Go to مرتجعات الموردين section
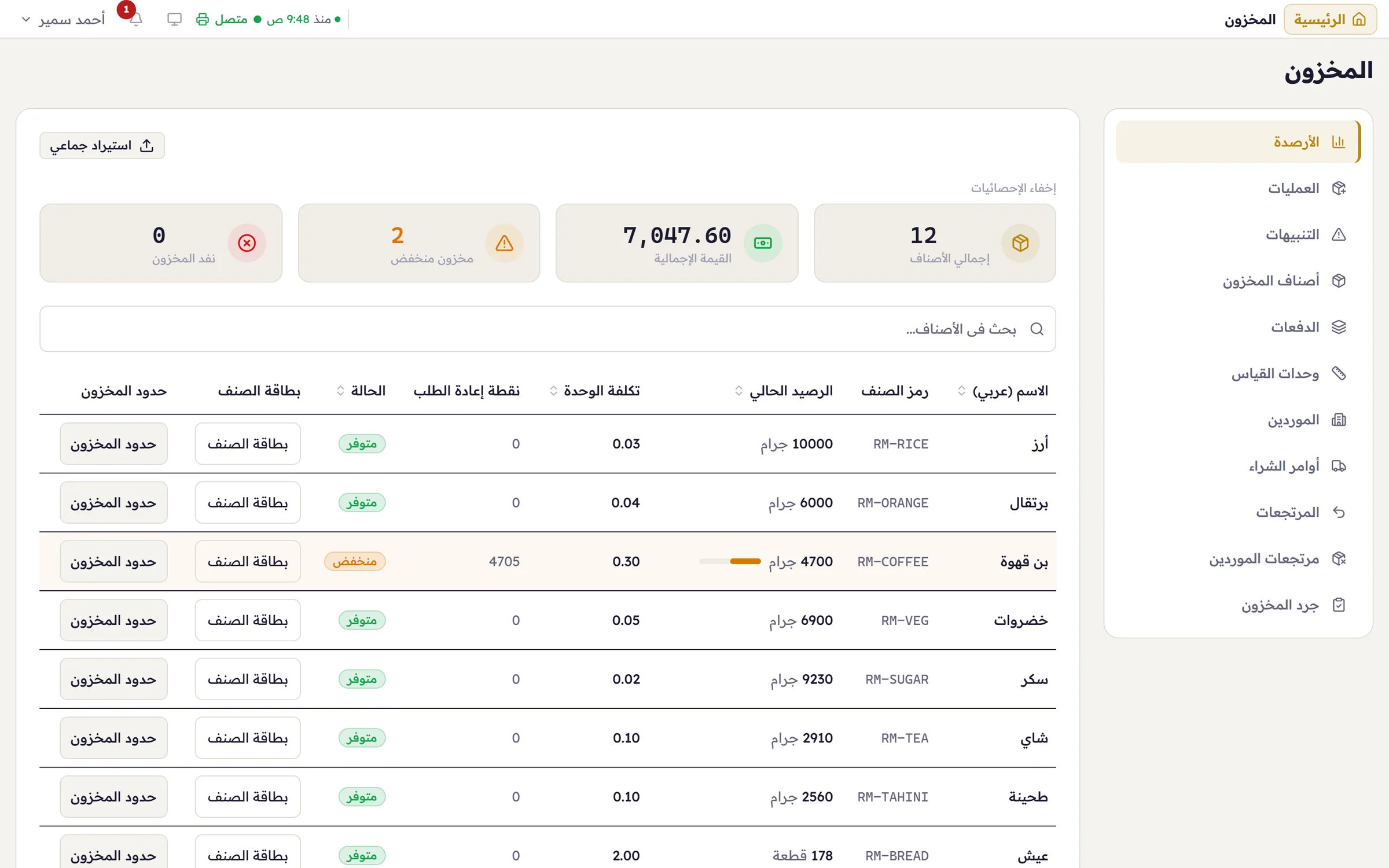The width and height of the screenshot is (1389, 868). 1238,558
